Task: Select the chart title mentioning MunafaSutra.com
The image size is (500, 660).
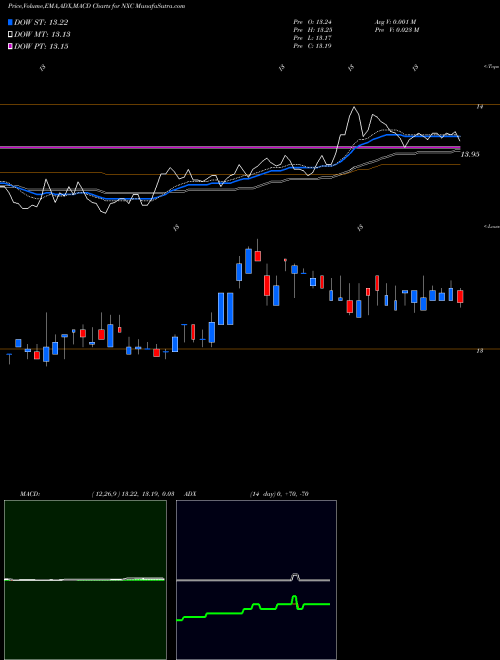Action: click(96, 6)
